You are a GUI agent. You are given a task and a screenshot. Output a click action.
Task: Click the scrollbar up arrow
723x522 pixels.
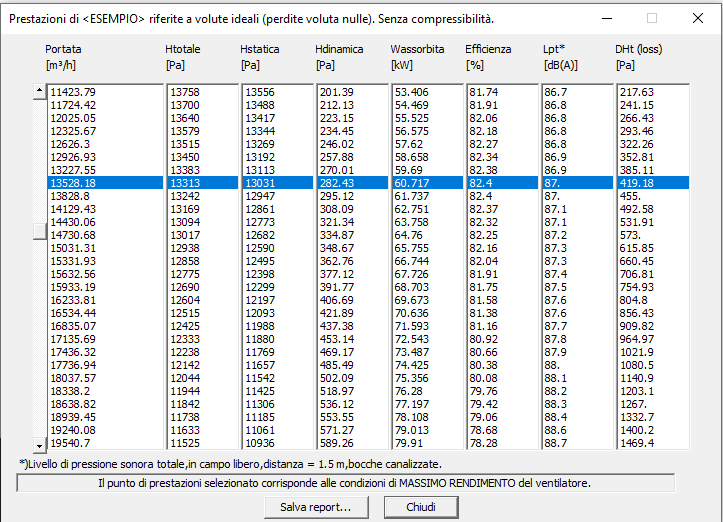coord(40,91)
